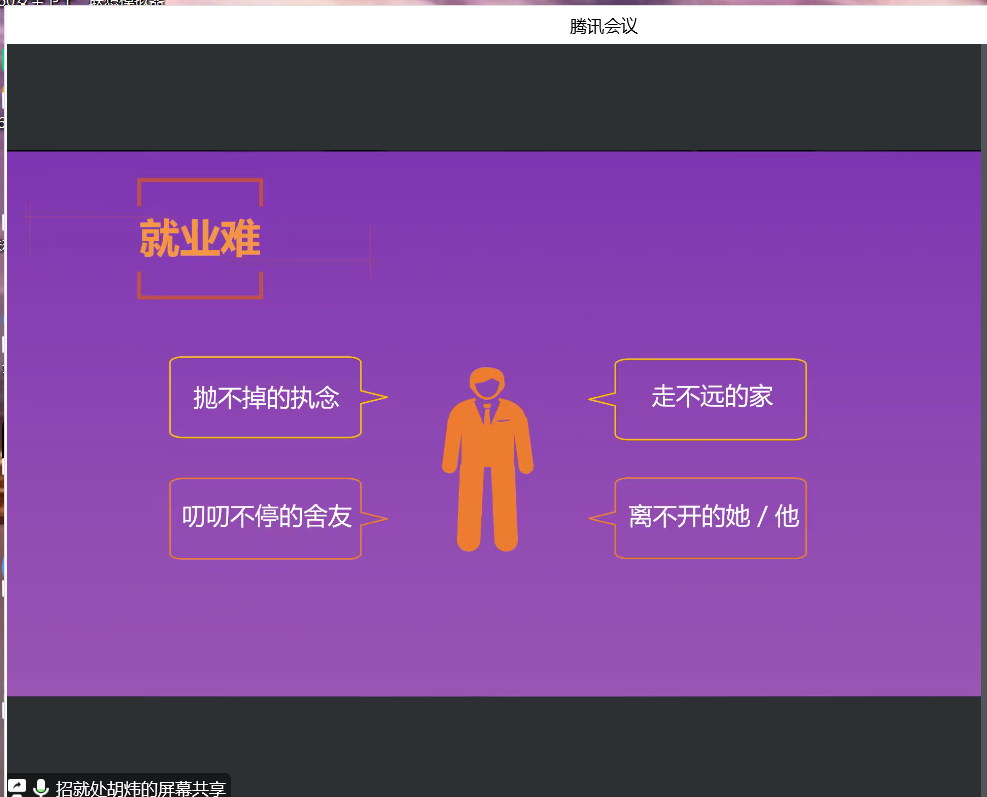Click the tail of the 离不开的她/他 bubble

597,518
